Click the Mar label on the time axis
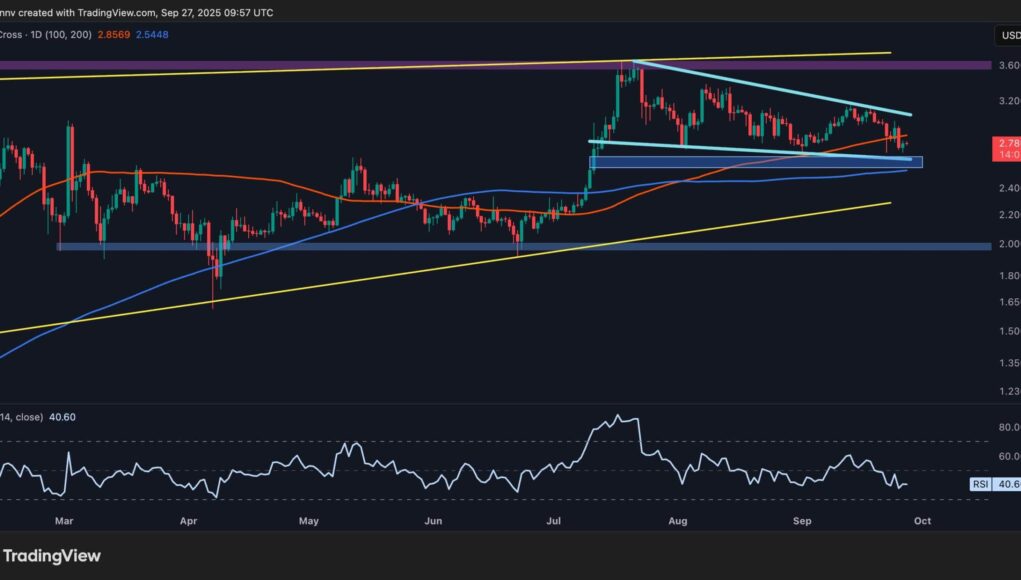The image size is (1021, 580). (66, 521)
